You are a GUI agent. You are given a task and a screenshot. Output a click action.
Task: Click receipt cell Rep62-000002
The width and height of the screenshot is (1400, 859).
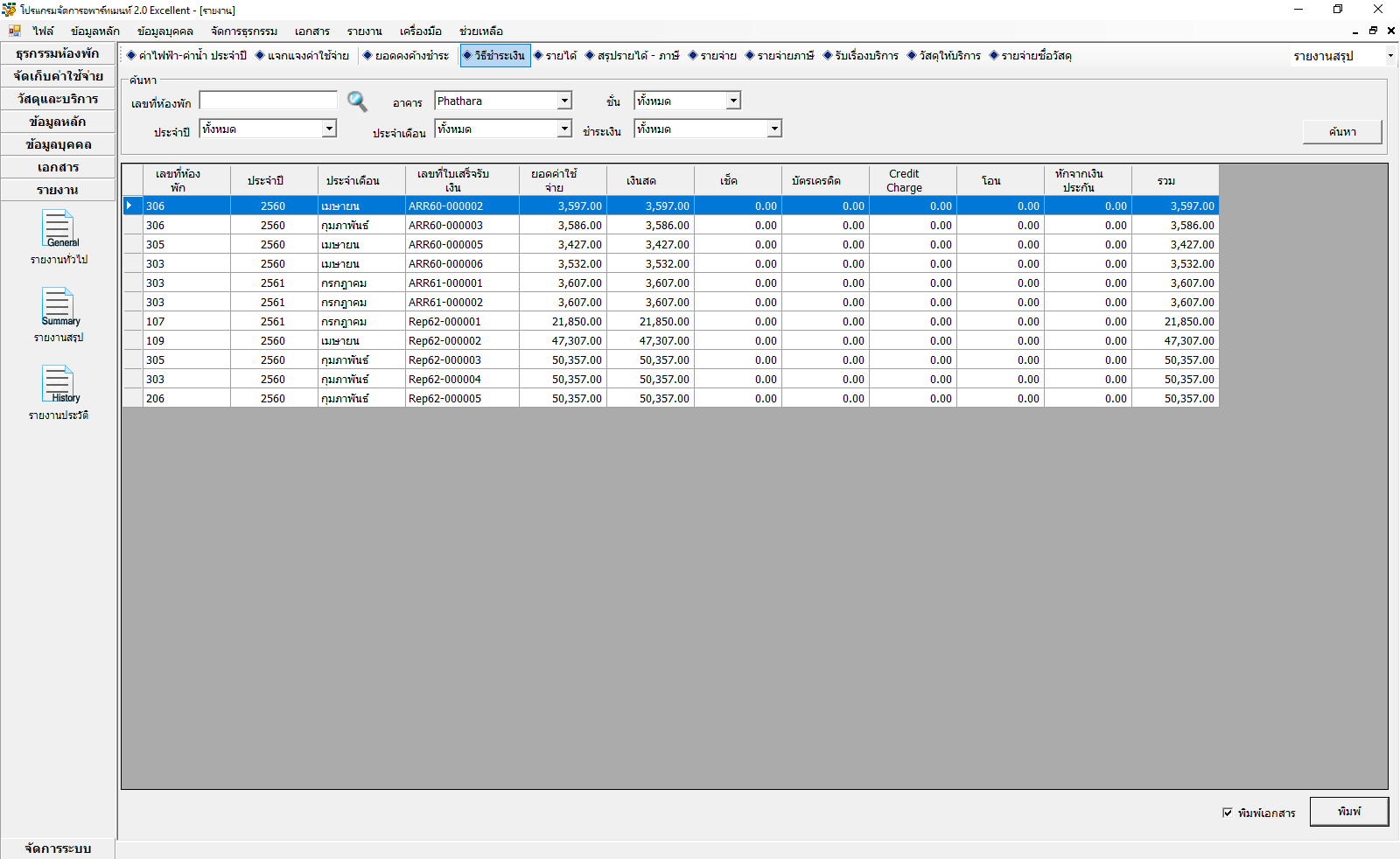click(462, 340)
